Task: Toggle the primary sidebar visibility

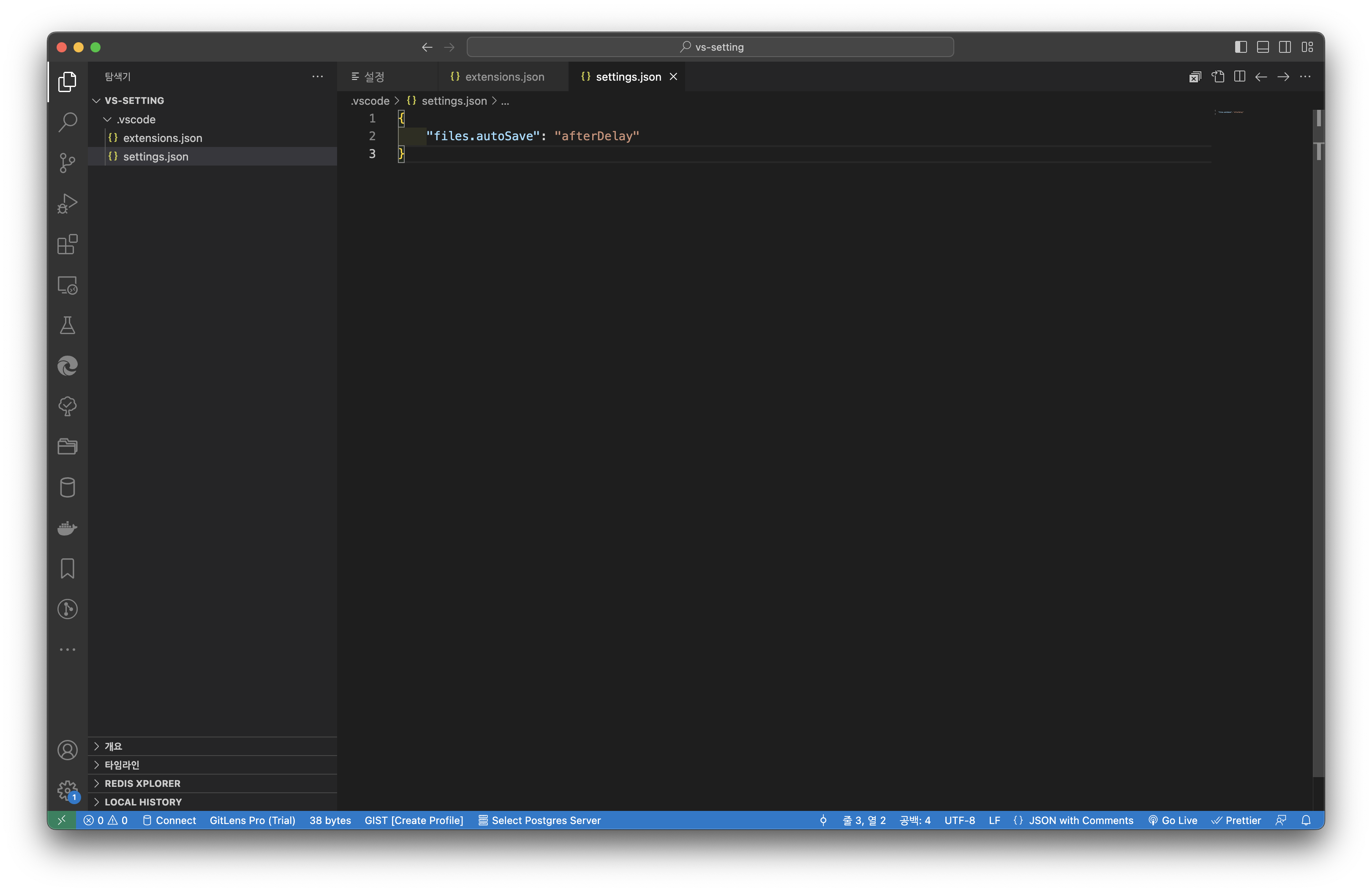Action: pos(1241,47)
